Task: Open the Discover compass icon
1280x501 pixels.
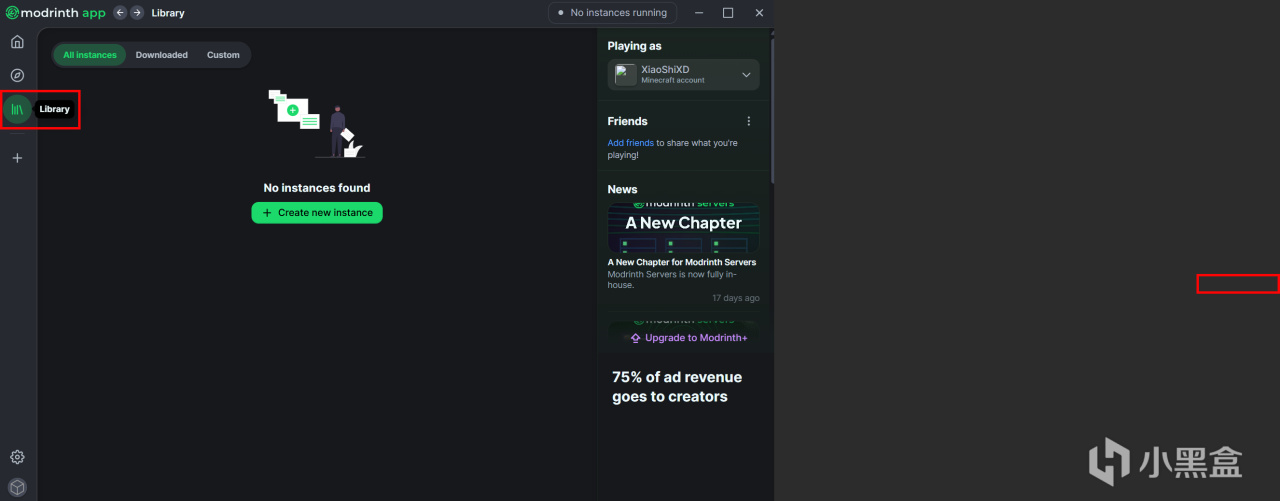Action: click(x=17, y=75)
